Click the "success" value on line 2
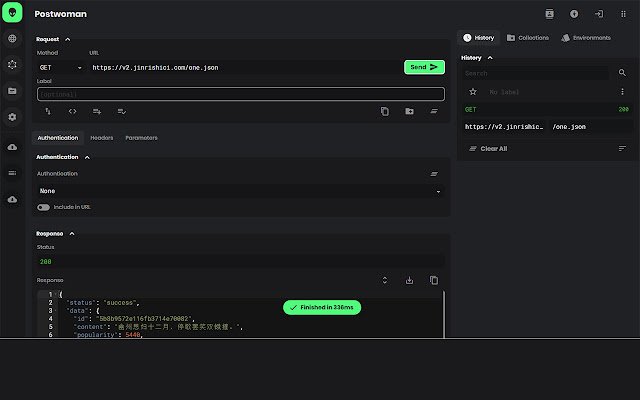 pyautogui.click(x=120, y=302)
